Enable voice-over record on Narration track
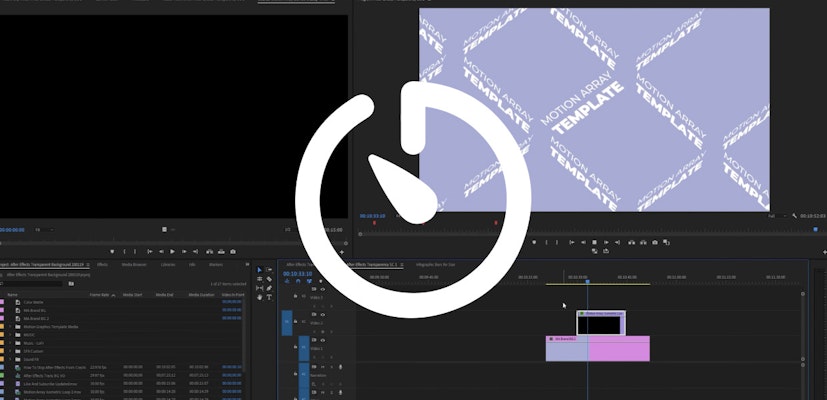 click(340, 367)
